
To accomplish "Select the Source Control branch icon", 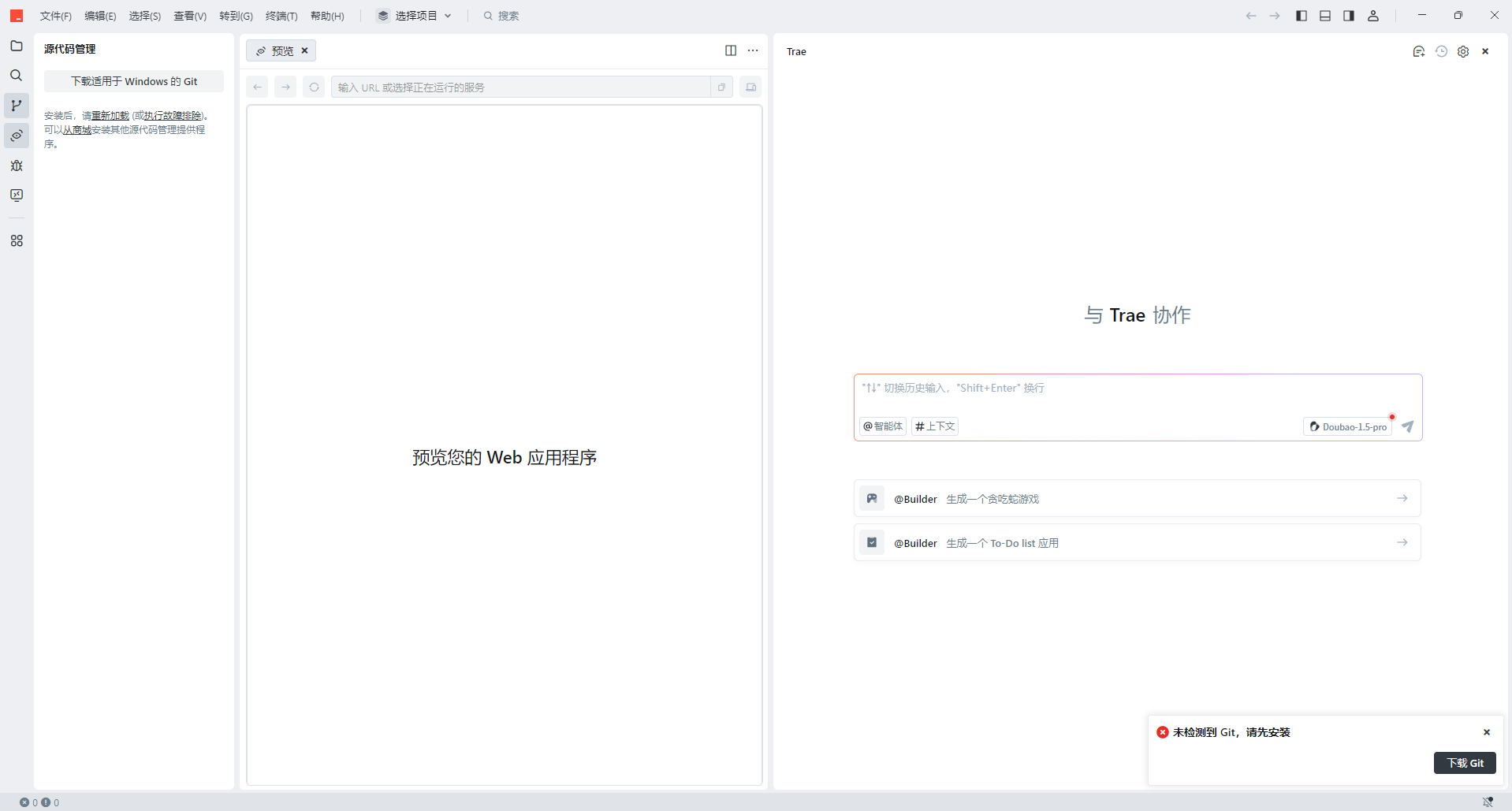I will pos(17,106).
